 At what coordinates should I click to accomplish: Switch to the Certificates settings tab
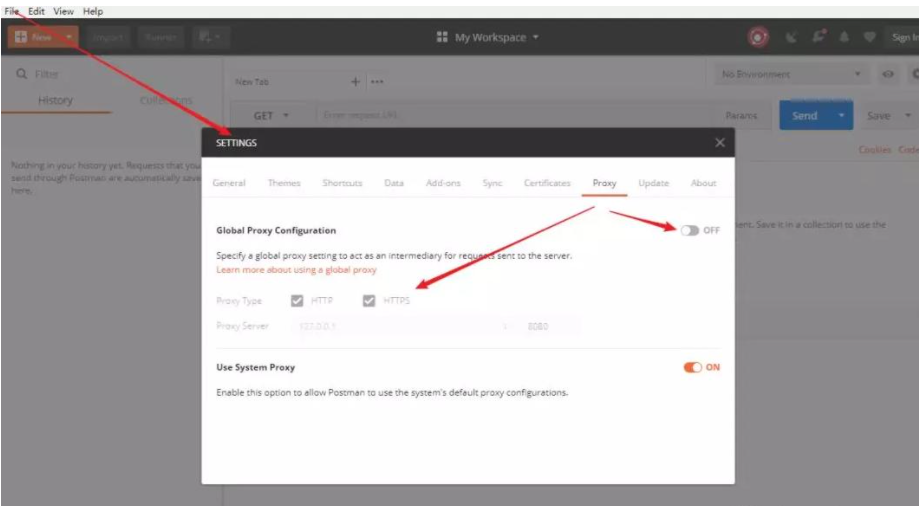coord(547,183)
